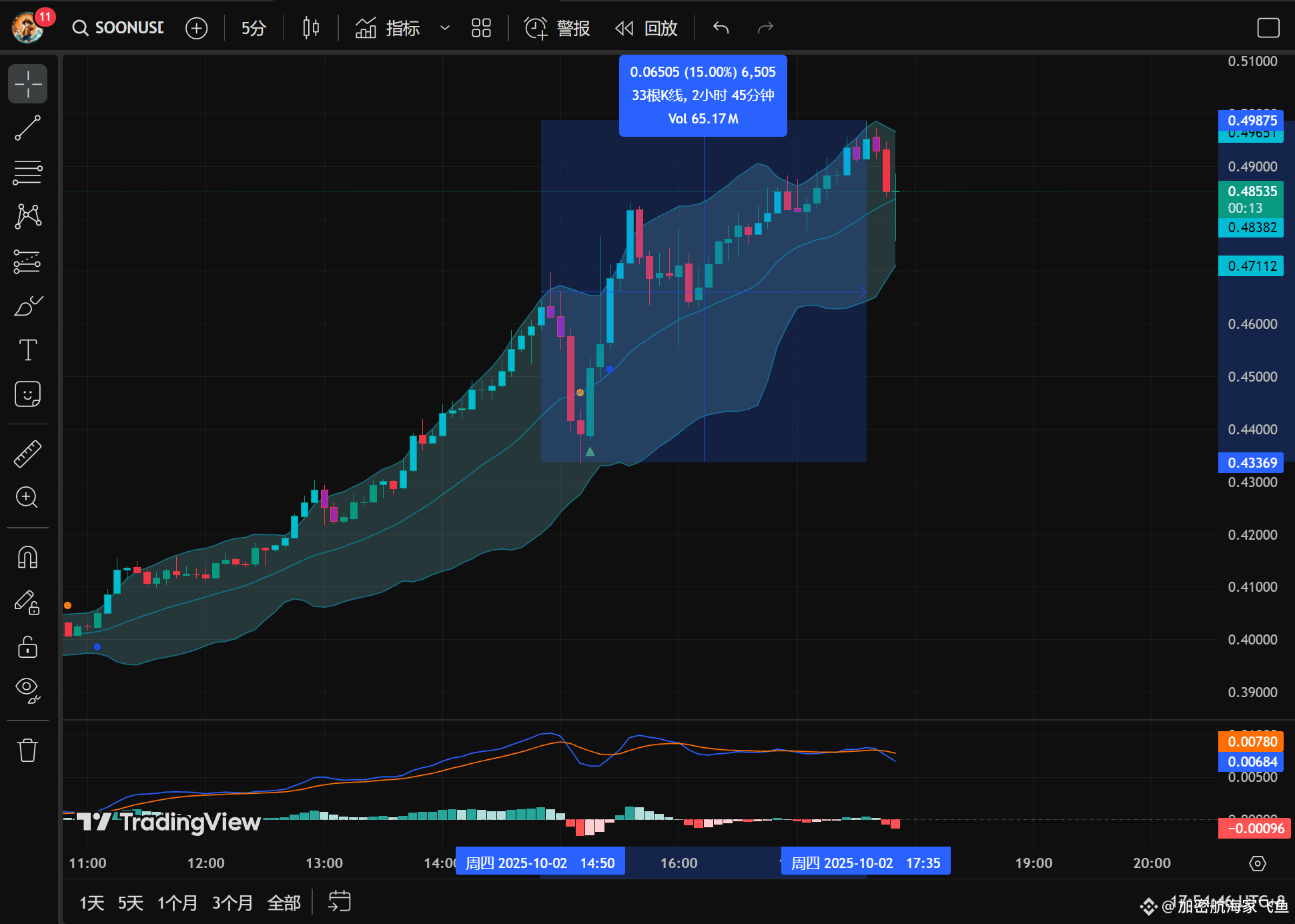Image resolution: width=1295 pixels, height=924 pixels.
Task: Select the trend line drawing tool
Action: [27, 128]
